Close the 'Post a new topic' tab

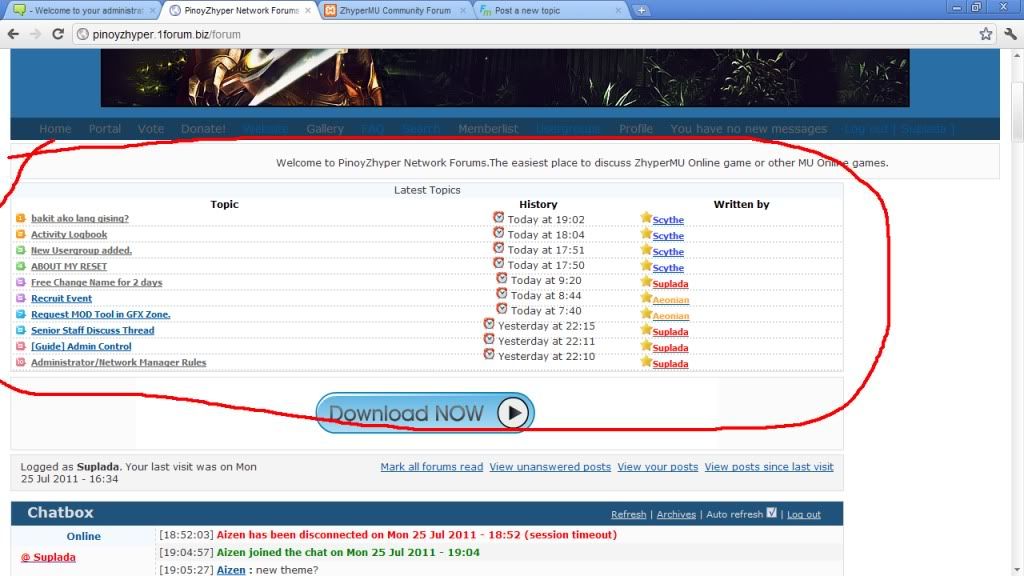[618, 10]
